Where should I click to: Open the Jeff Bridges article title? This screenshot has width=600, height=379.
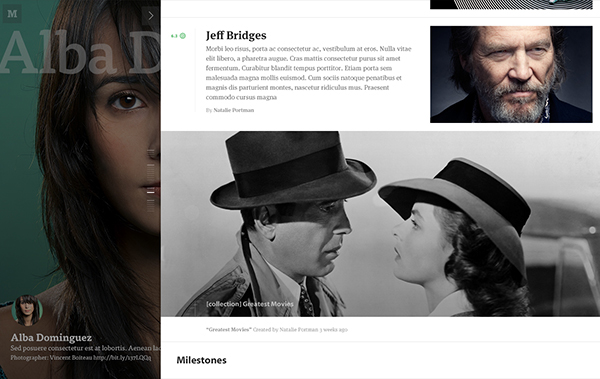[236, 35]
